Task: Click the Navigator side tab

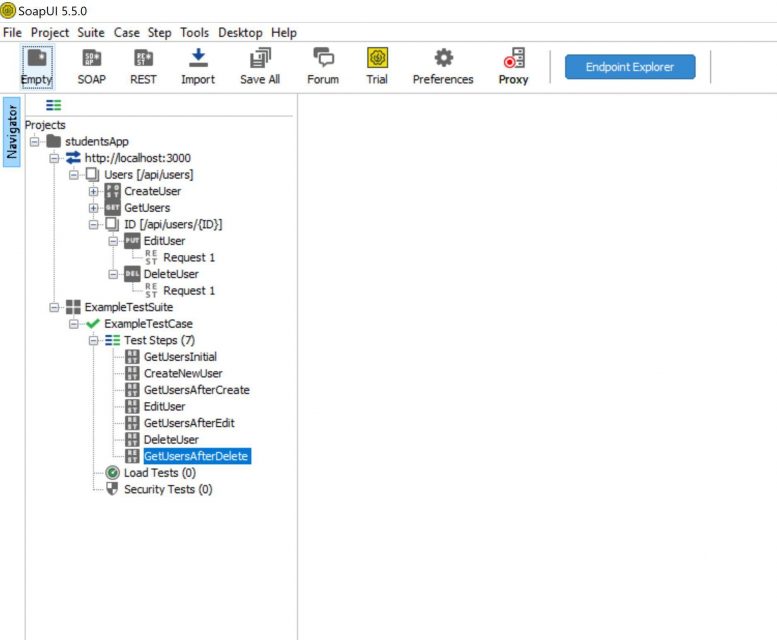Action: pyautogui.click(x=11, y=132)
